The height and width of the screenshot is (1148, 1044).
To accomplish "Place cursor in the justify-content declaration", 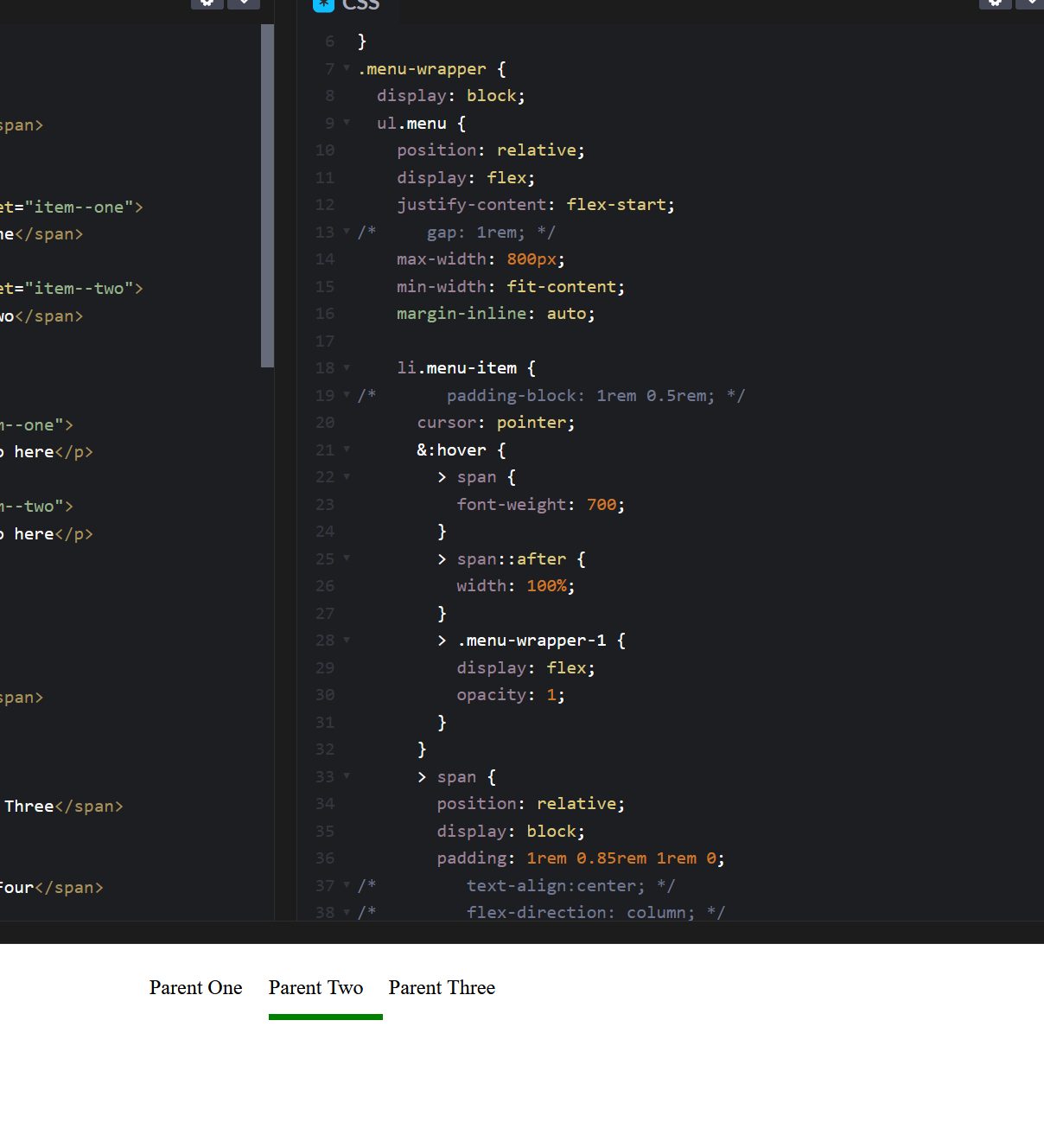I will (x=471, y=205).
